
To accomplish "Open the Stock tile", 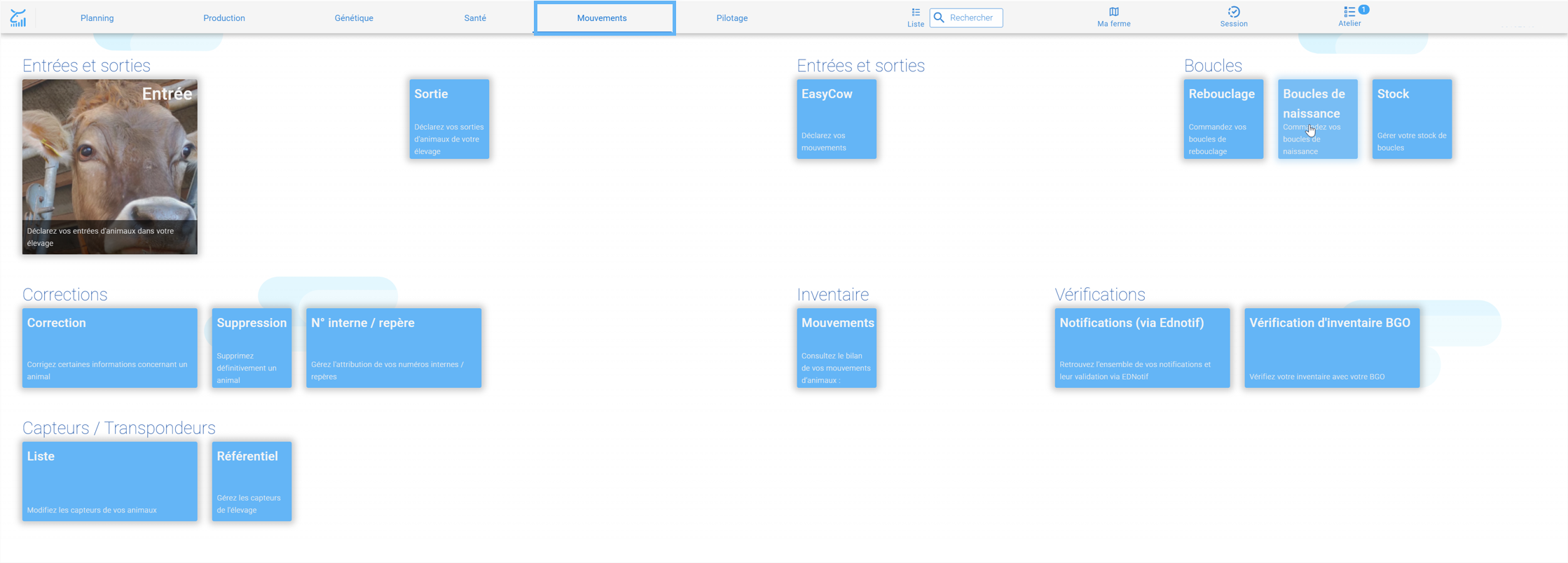I will 1412,119.
